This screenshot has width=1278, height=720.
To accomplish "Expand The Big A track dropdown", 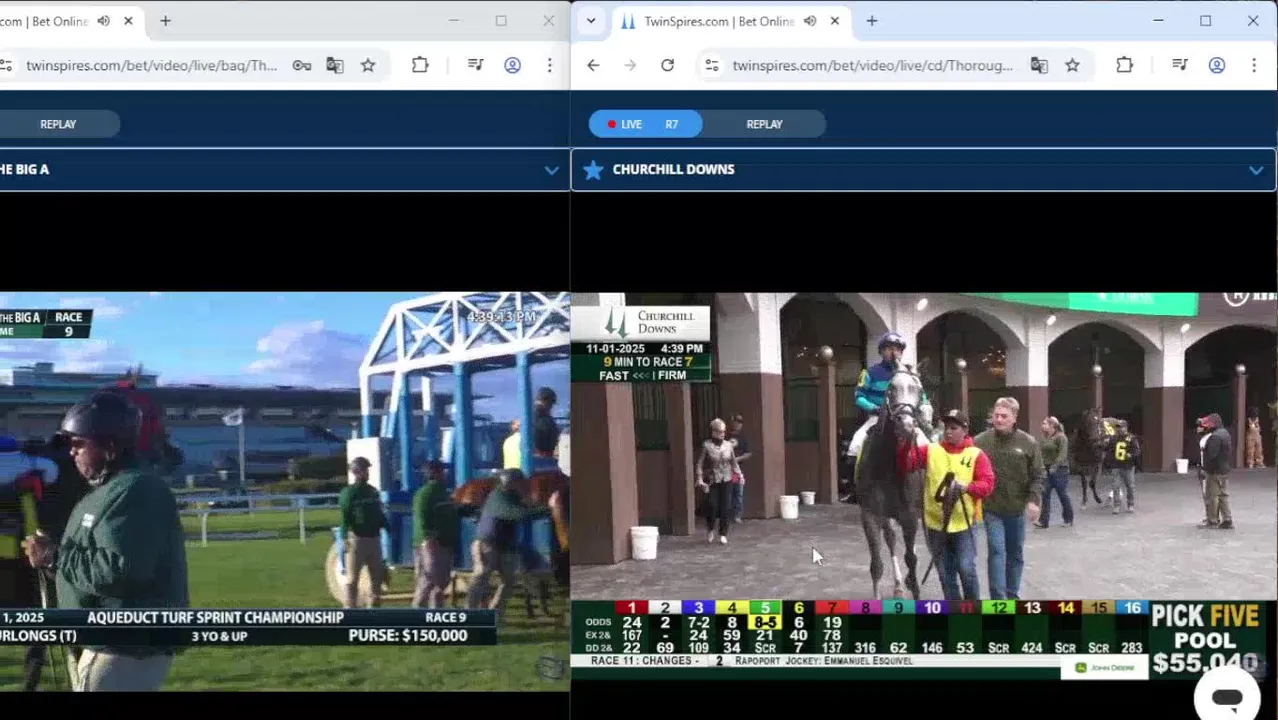I will pyautogui.click(x=551, y=170).
